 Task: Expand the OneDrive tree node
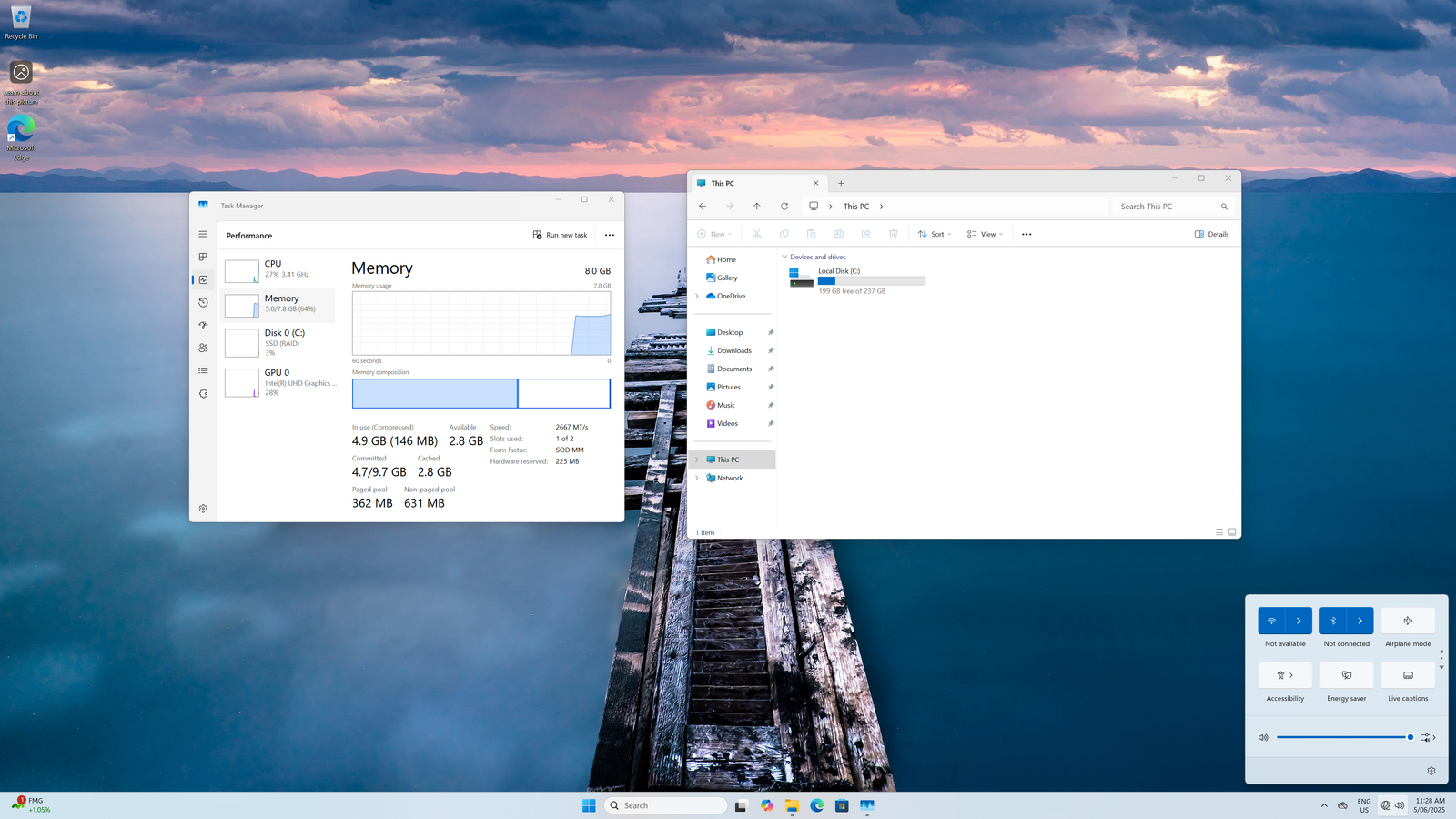click(x=697, y=296)
